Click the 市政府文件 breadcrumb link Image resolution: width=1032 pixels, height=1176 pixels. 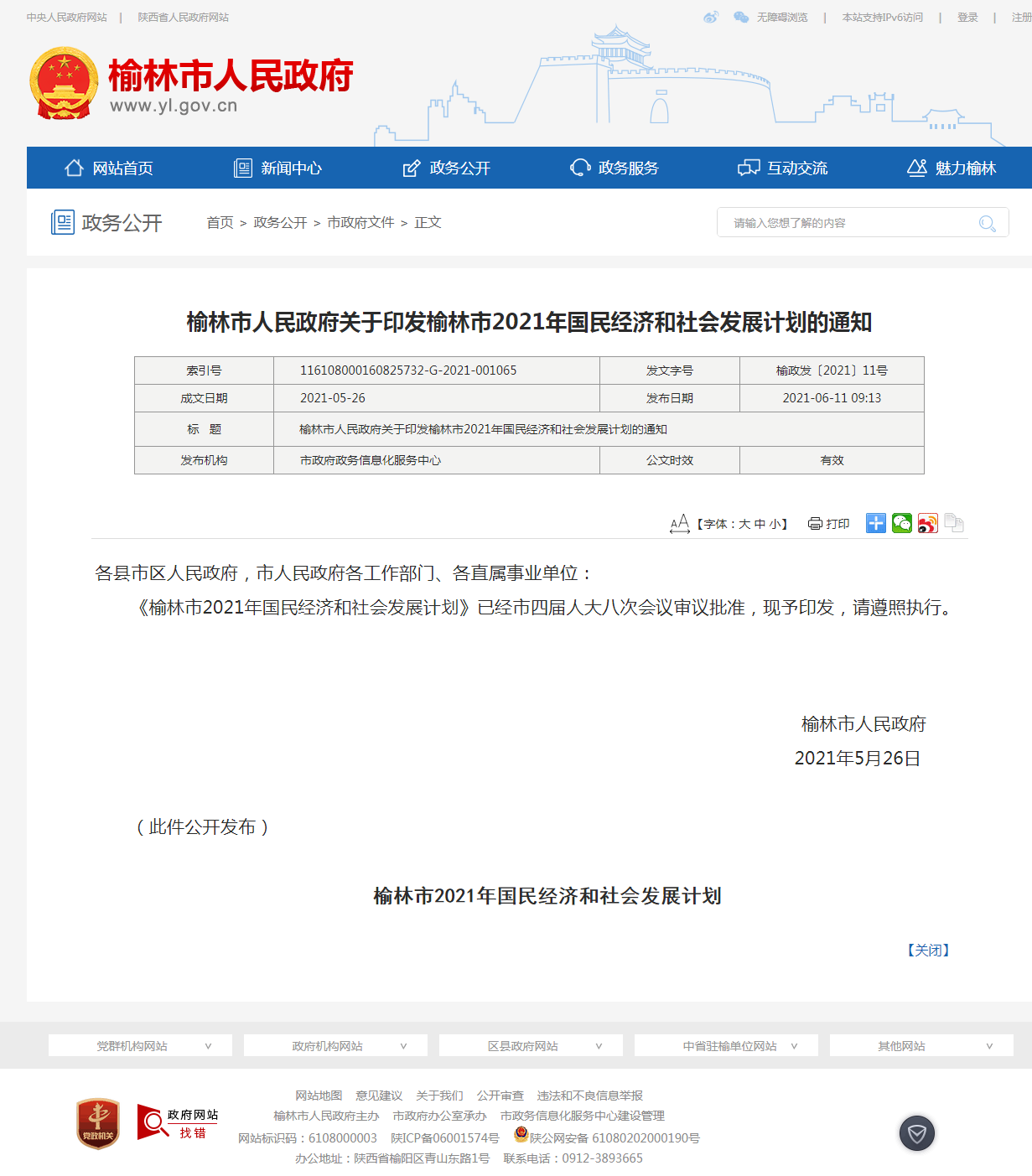(x=360, y=223)
